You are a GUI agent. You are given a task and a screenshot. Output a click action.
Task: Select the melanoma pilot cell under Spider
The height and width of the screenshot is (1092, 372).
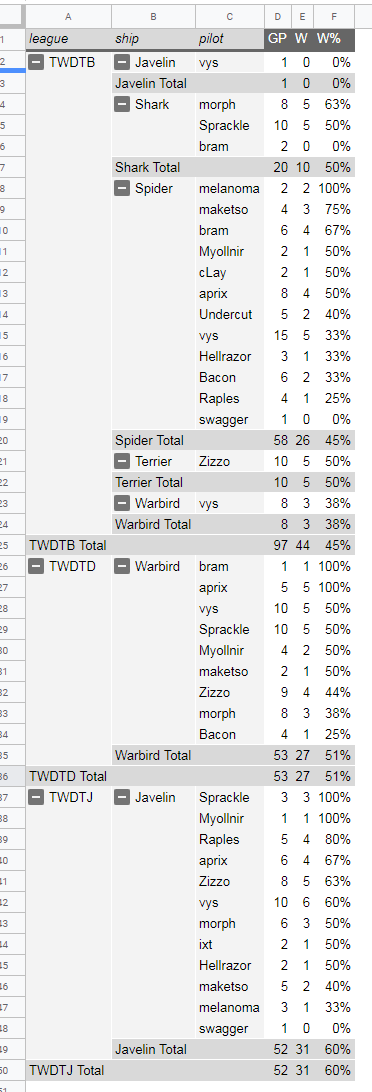pyautogui.click(x=230, y=188)
